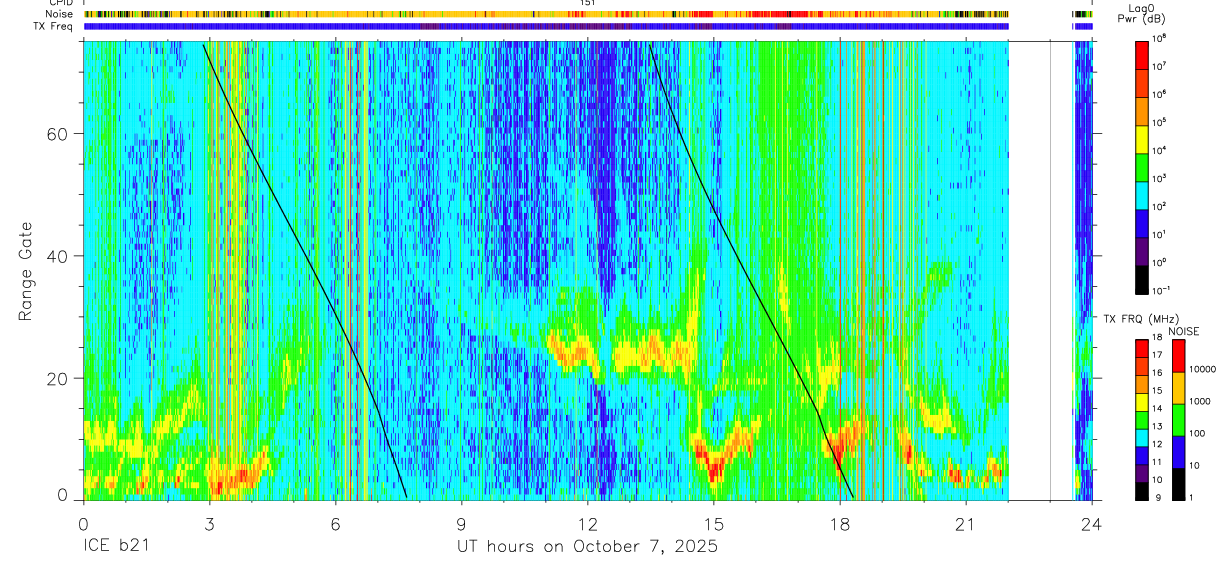Viewport: 1228px width, 567px height.
Task: Click the green segment of NOISE colorbar
Action: click(x=1178, y=420)
